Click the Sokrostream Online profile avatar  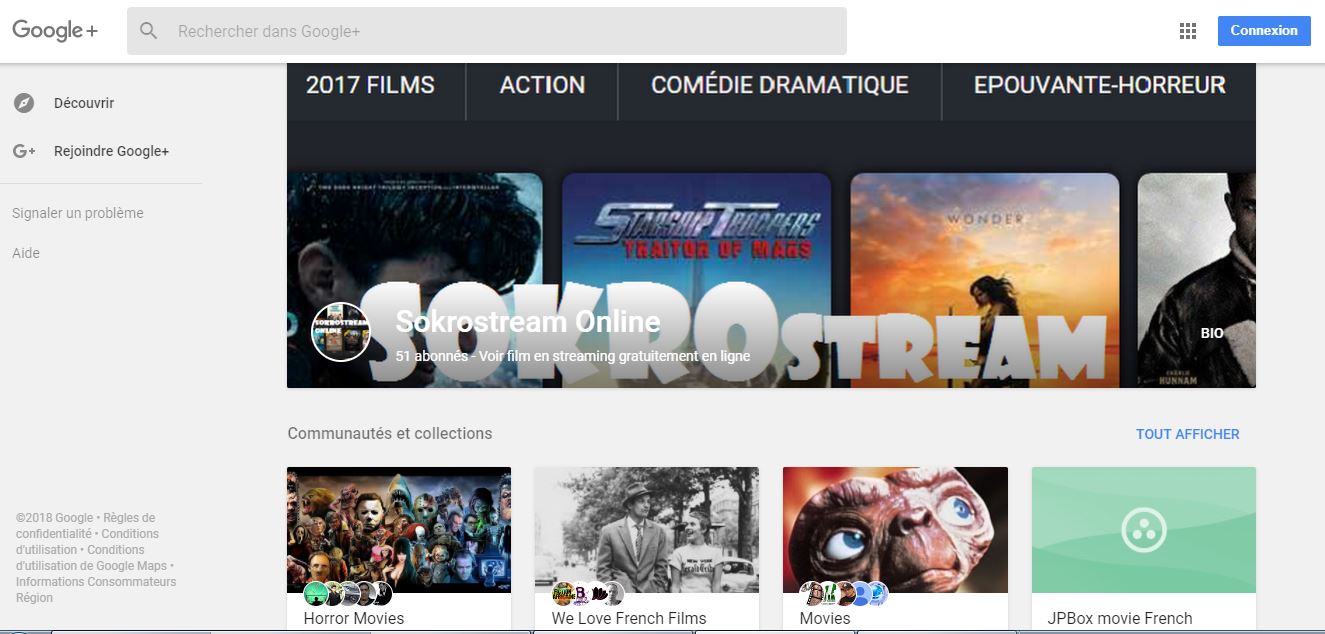(341, 331)
